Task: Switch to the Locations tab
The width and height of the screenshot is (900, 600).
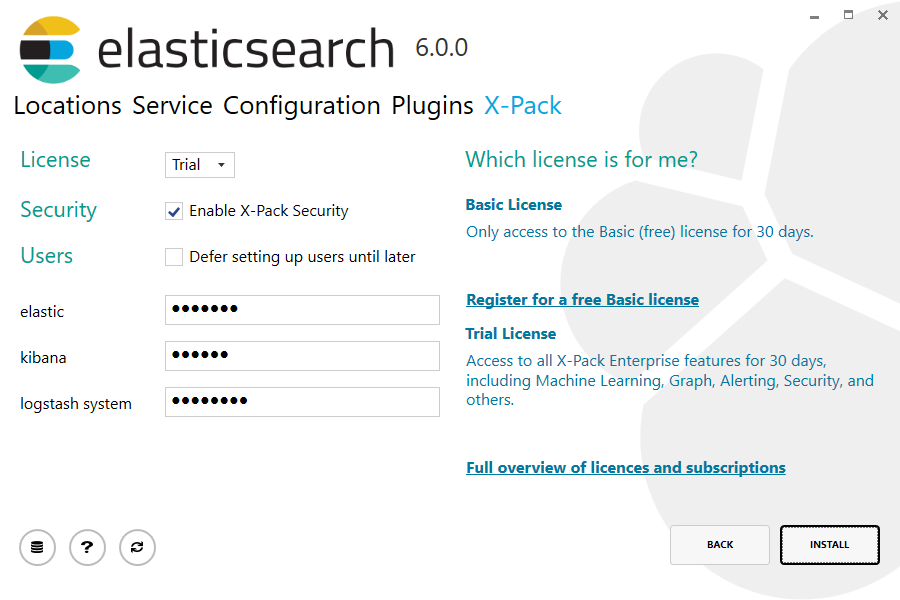Action: pos(67,106)
